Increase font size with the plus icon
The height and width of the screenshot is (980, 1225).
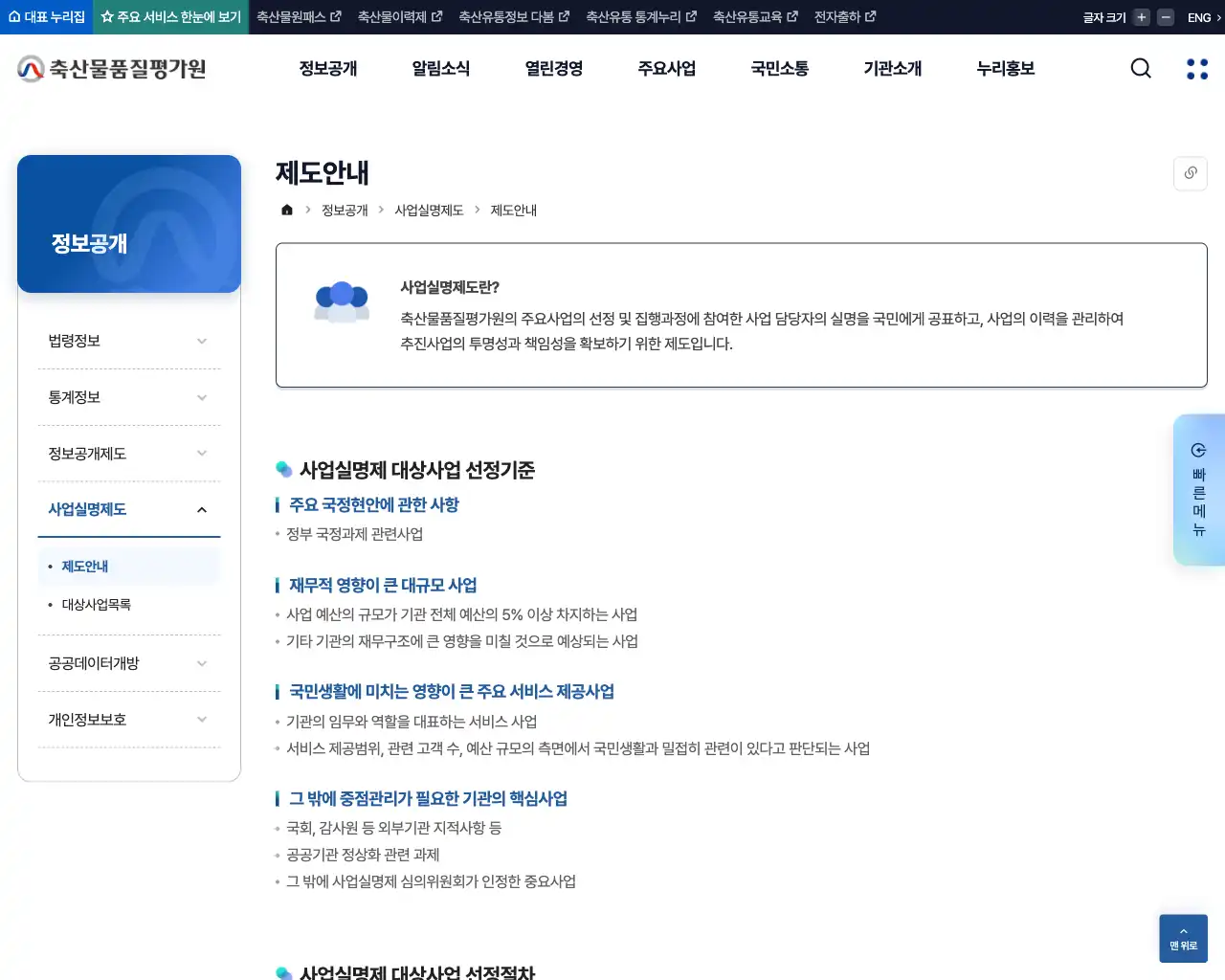(x=1139, y=16)
